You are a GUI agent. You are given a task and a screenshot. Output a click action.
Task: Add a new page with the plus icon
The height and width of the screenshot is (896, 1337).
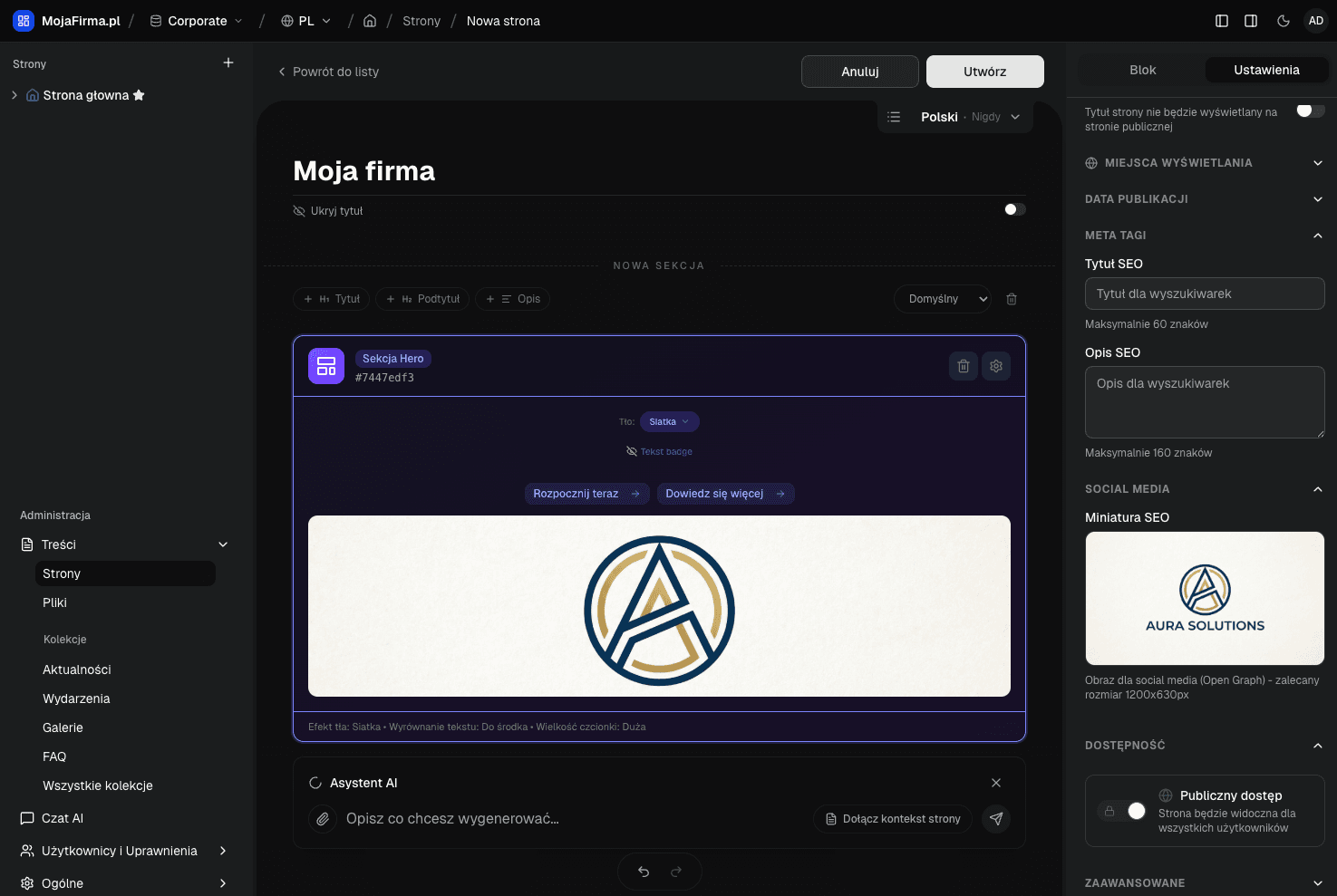228,63
